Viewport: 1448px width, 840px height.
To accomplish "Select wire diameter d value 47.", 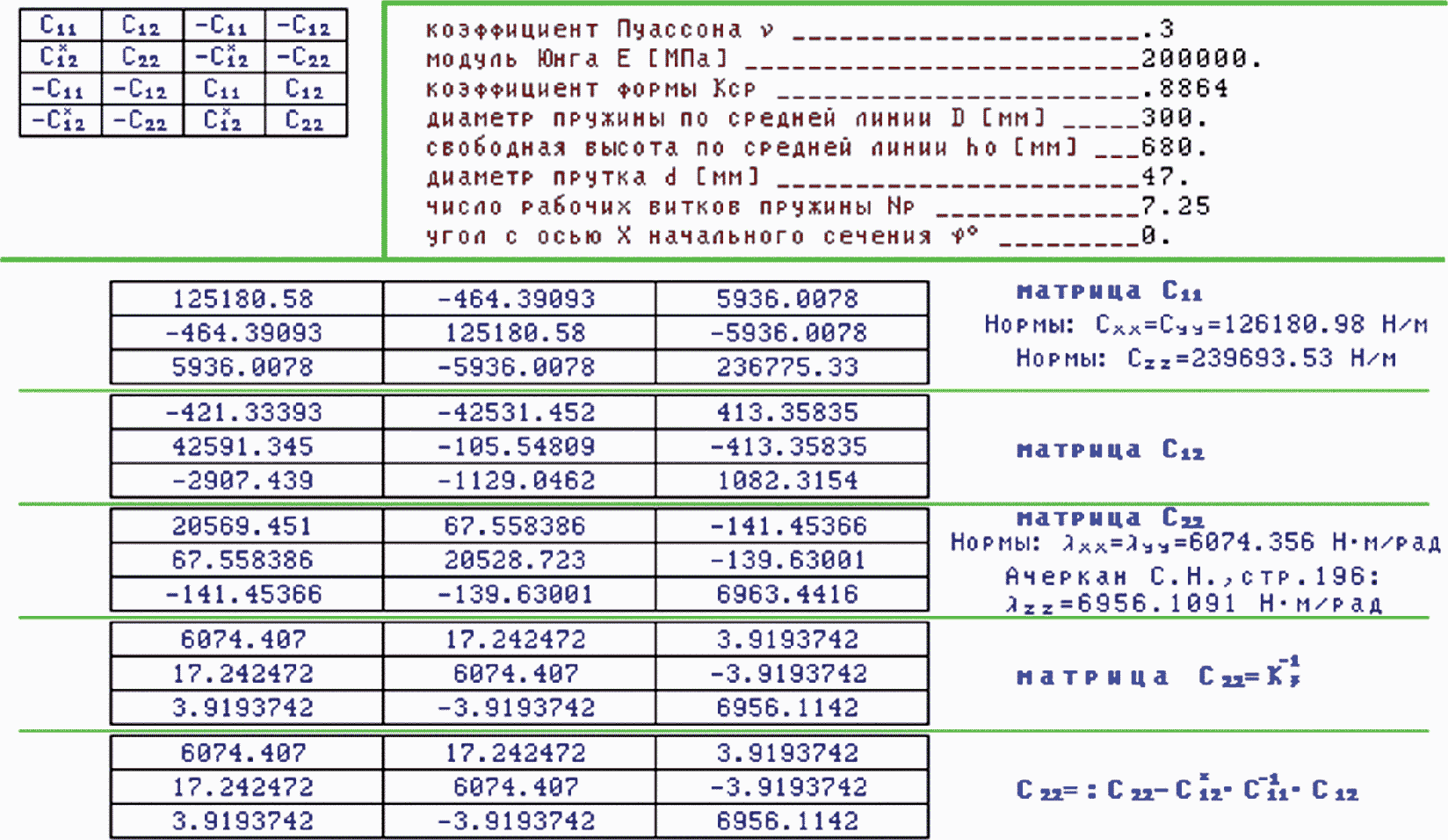I will click(1164, 177).
